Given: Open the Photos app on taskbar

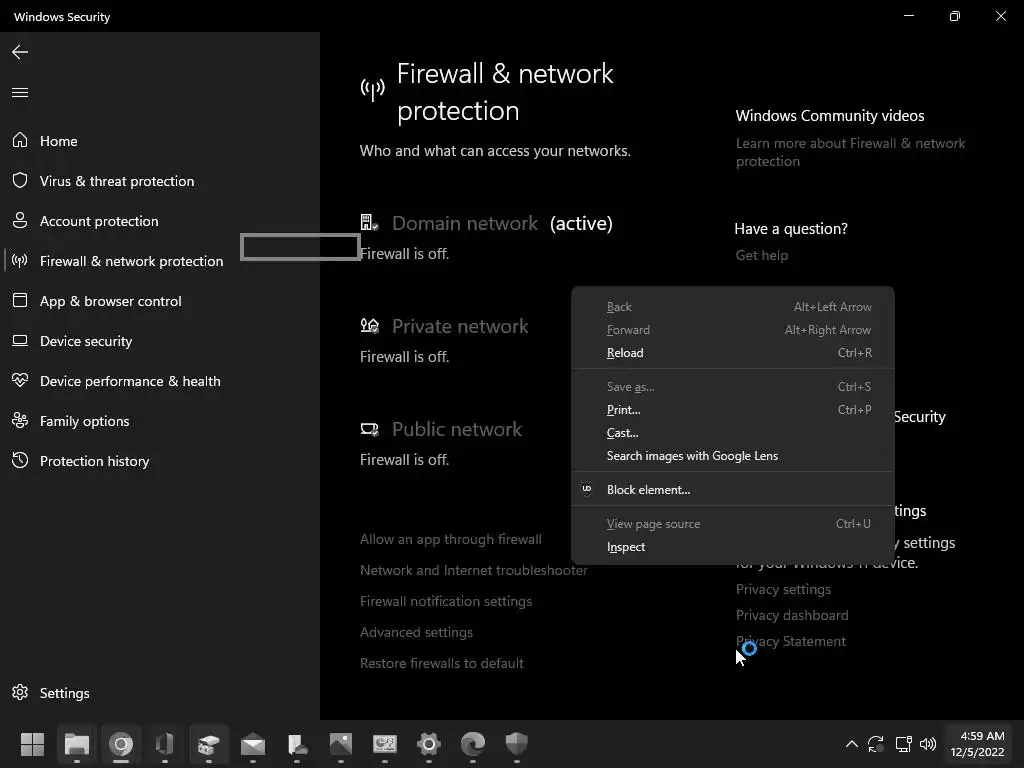Looking at the screenshot, I should [341, 744].
